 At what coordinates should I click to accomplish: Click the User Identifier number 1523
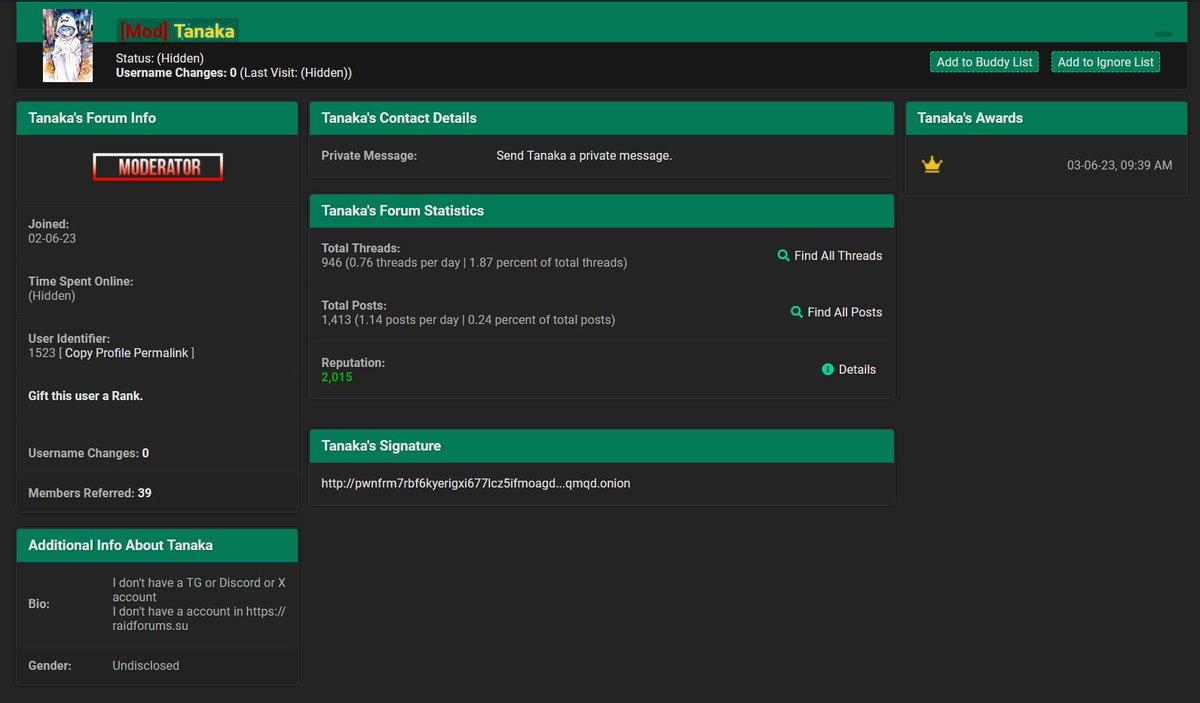42,353
